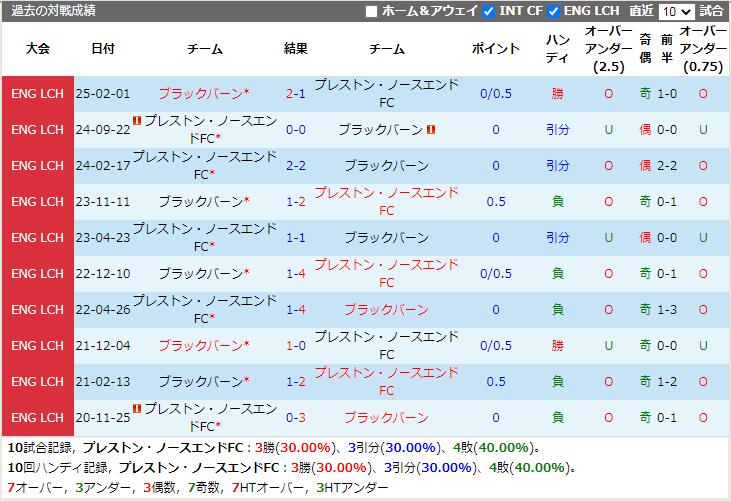Uncheck the INT CF filter checkbox

(488, 11)
